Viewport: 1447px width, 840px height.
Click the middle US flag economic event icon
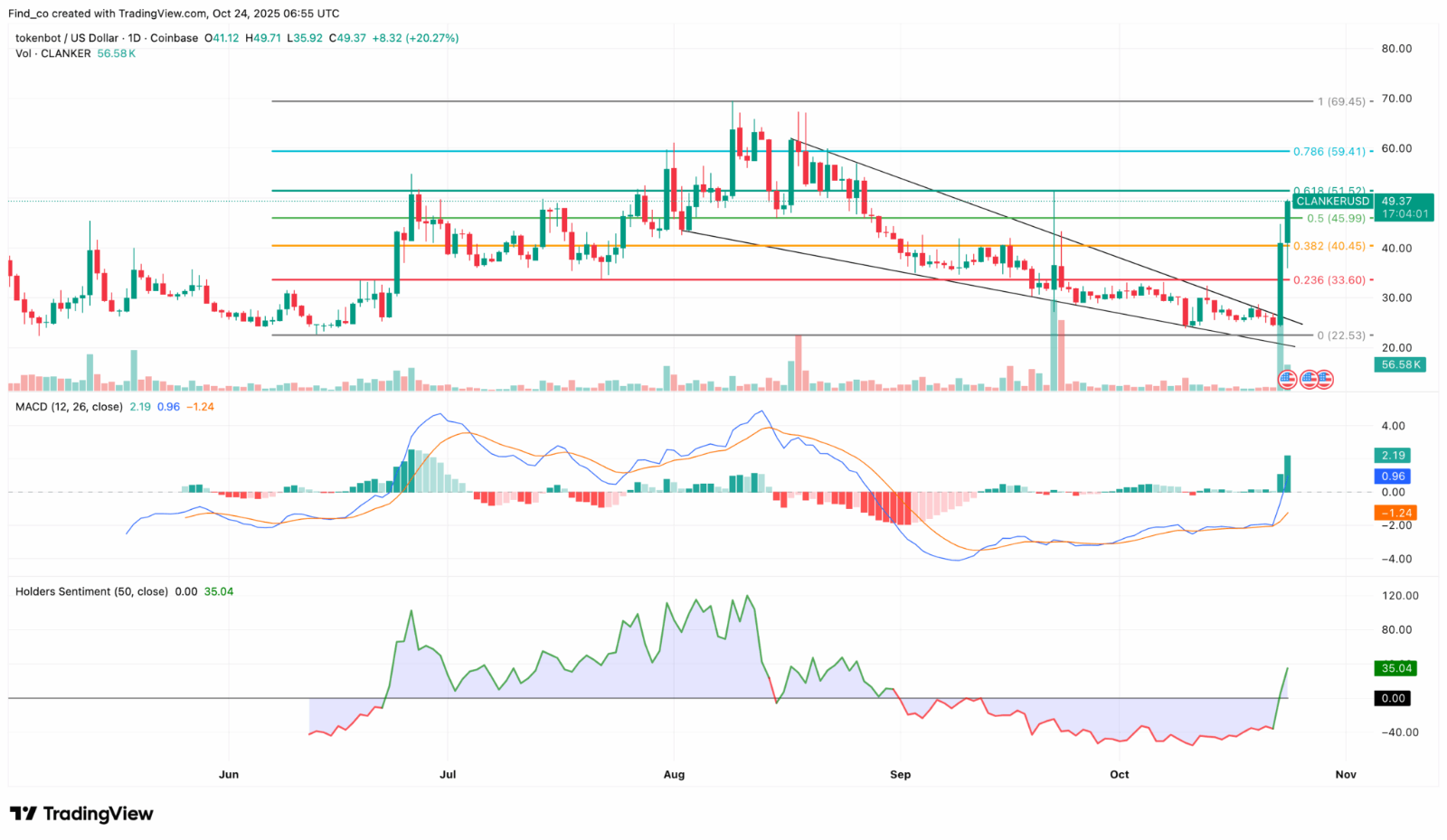point(1309,380)
